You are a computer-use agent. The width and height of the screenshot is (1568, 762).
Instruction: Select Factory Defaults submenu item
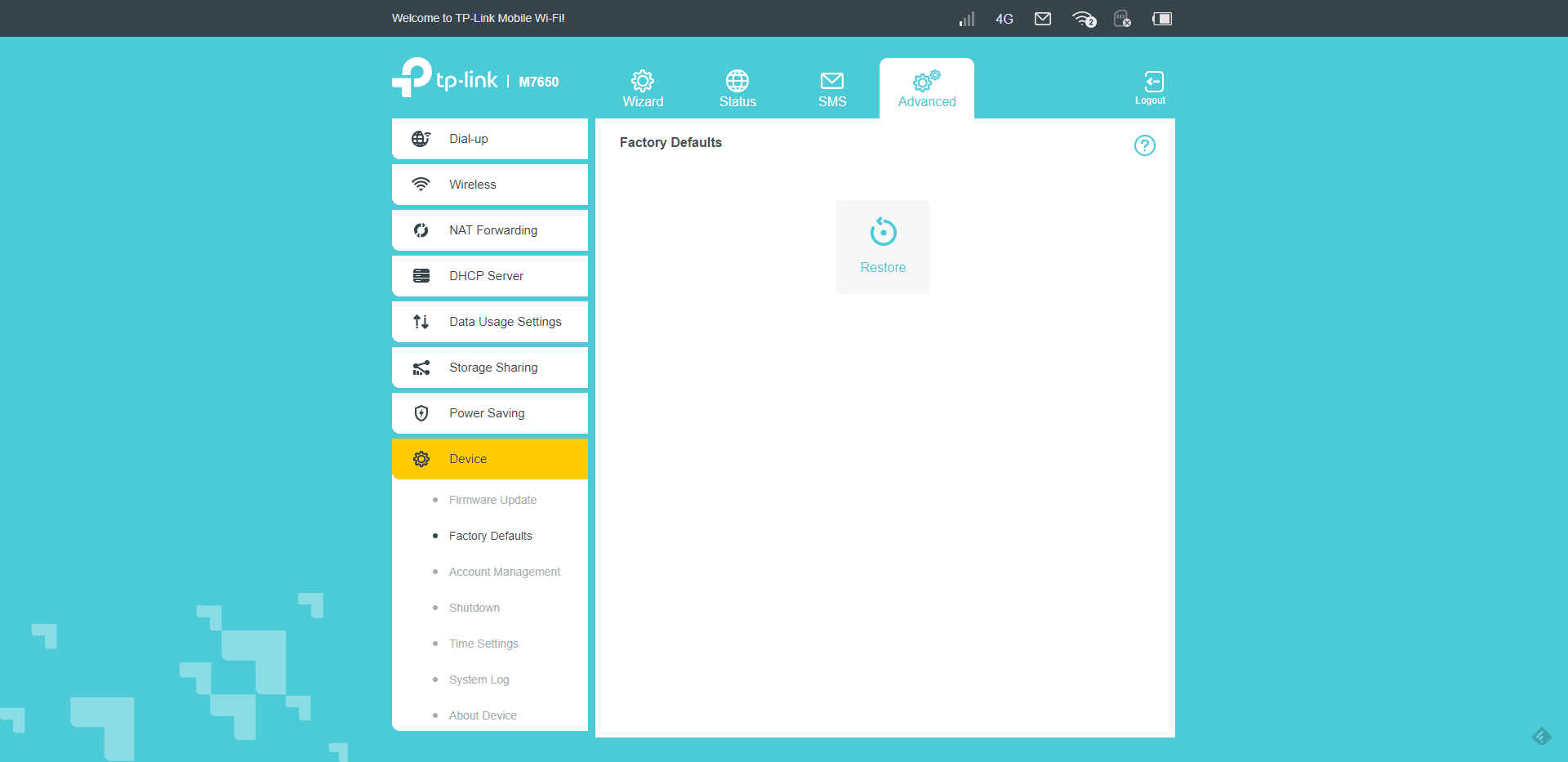coord(490,536)
